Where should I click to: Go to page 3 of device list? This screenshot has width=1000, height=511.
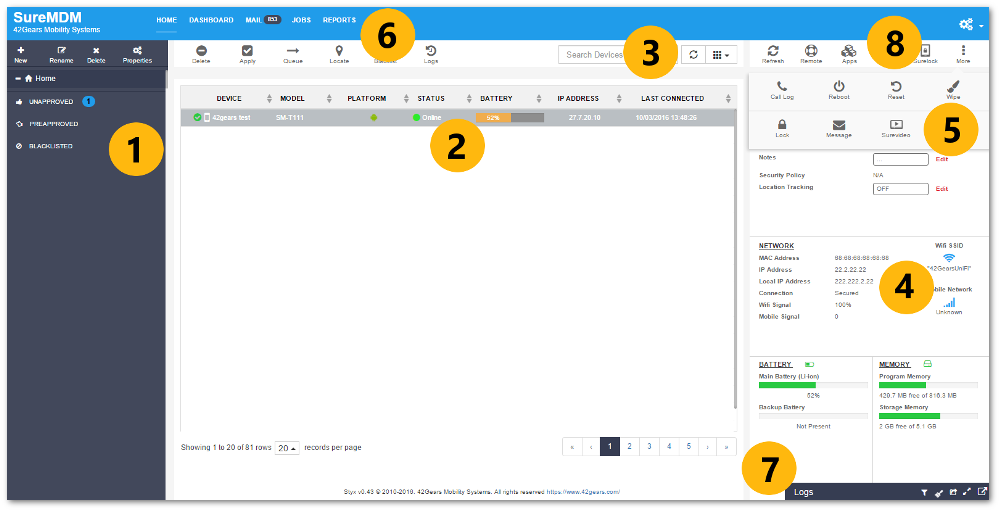coord(649,447)
